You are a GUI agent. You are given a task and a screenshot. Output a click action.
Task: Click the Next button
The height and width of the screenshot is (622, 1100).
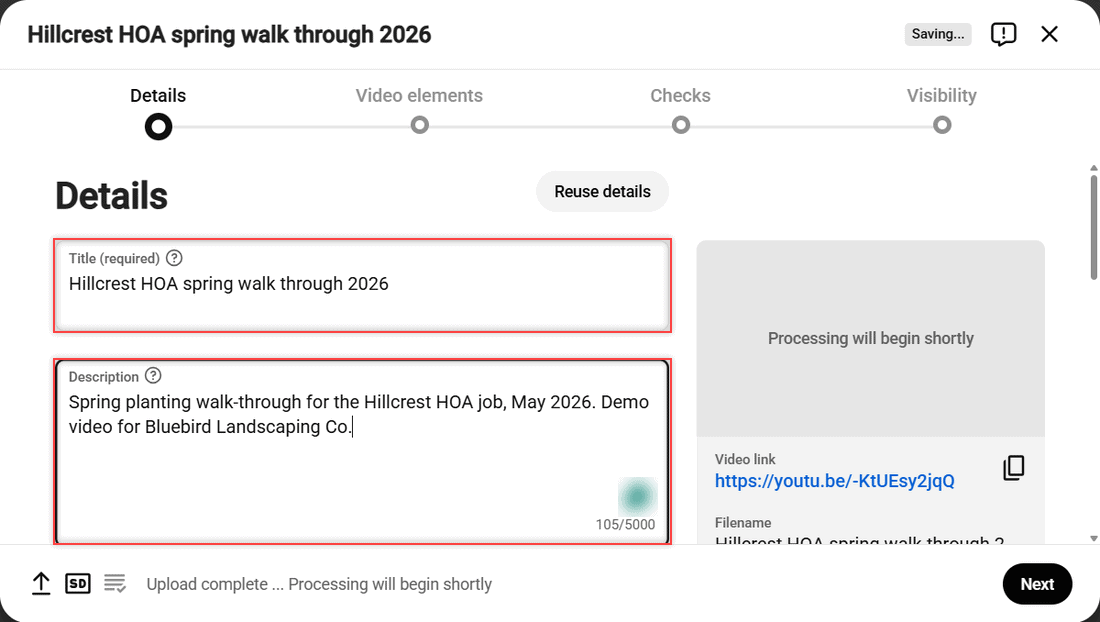tap(1037, 583)
